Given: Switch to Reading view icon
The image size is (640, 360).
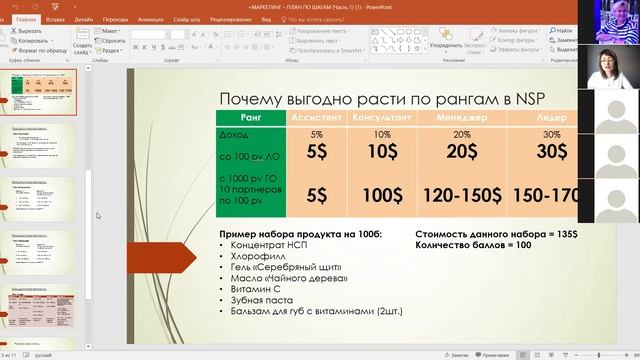Looking at the screenshot, I should 551,355.
